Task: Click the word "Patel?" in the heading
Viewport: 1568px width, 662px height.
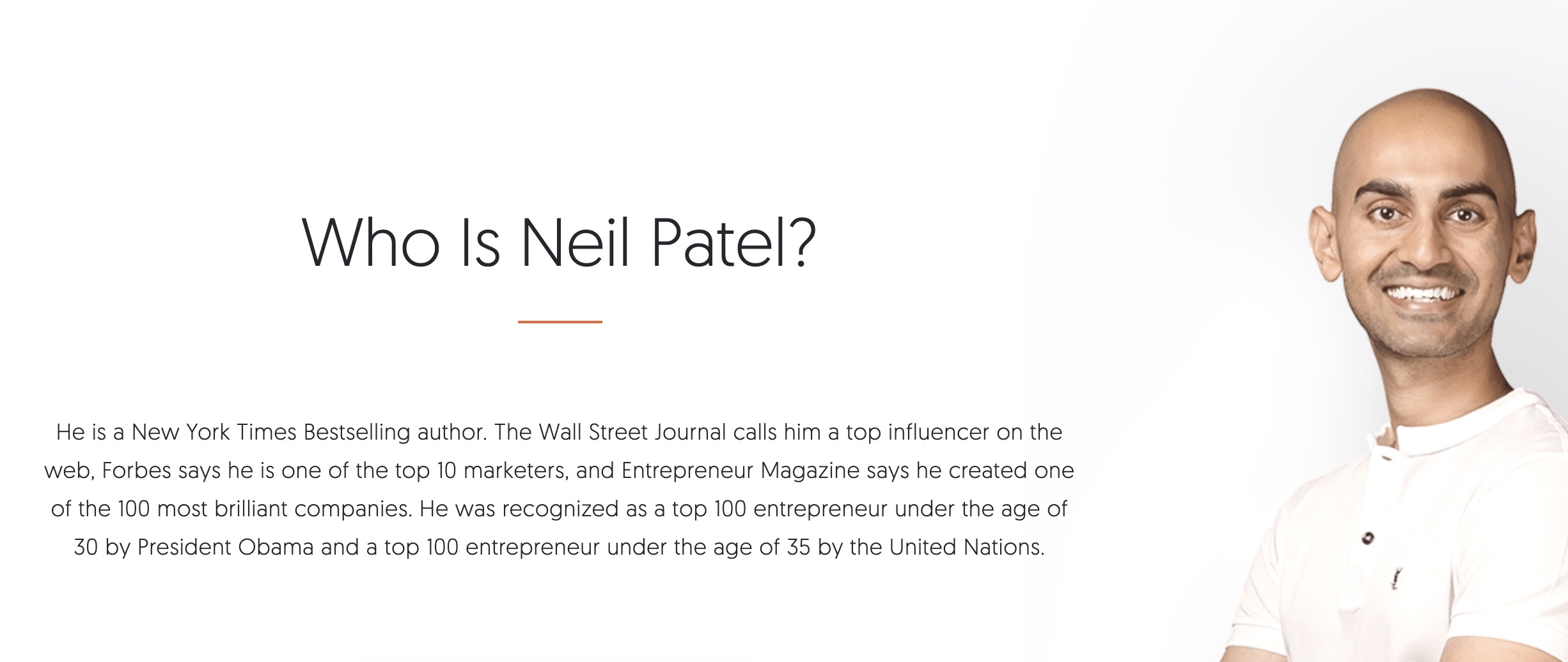Action: (x=733, y=243)
